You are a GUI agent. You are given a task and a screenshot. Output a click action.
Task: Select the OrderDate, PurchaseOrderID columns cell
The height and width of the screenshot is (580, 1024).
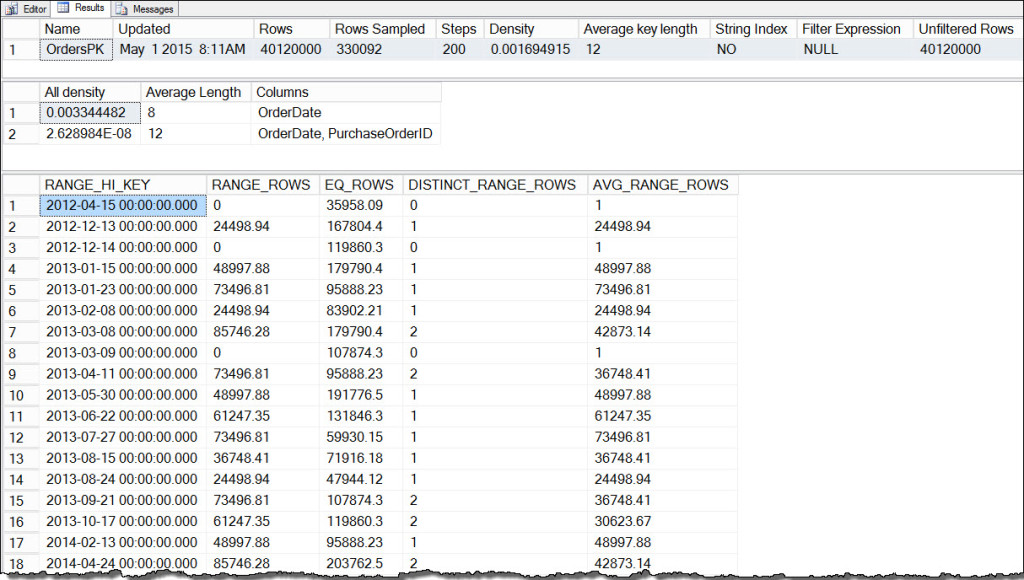(x=343, y=134)
